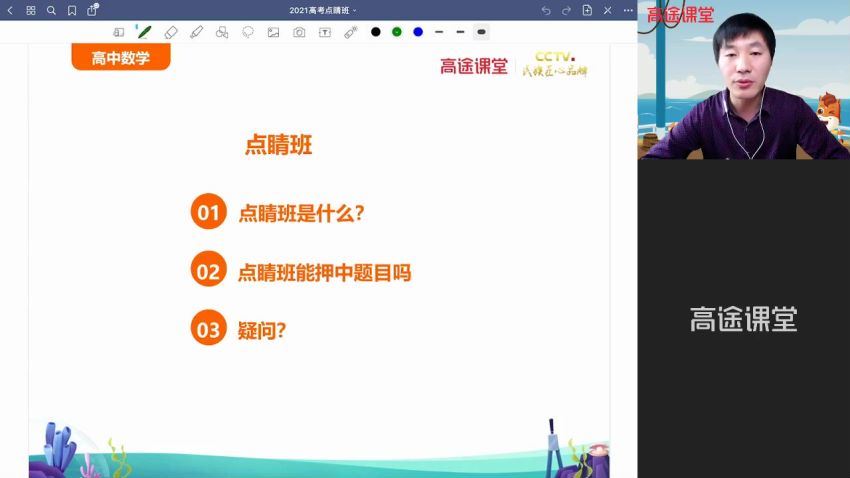The image size is (850, 478).
Task: Click the 高中数学 orange label
Action: point(121,57)
